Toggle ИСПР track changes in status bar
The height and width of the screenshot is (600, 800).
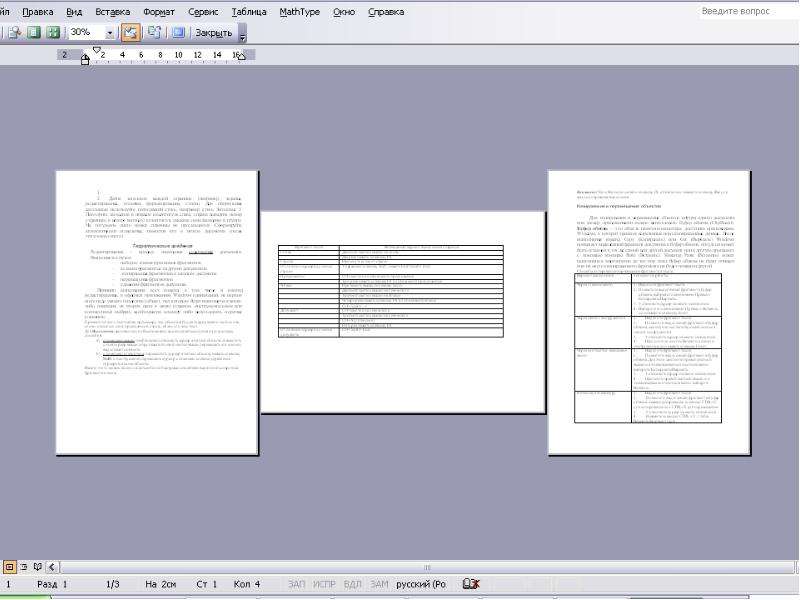coord(324,584)
